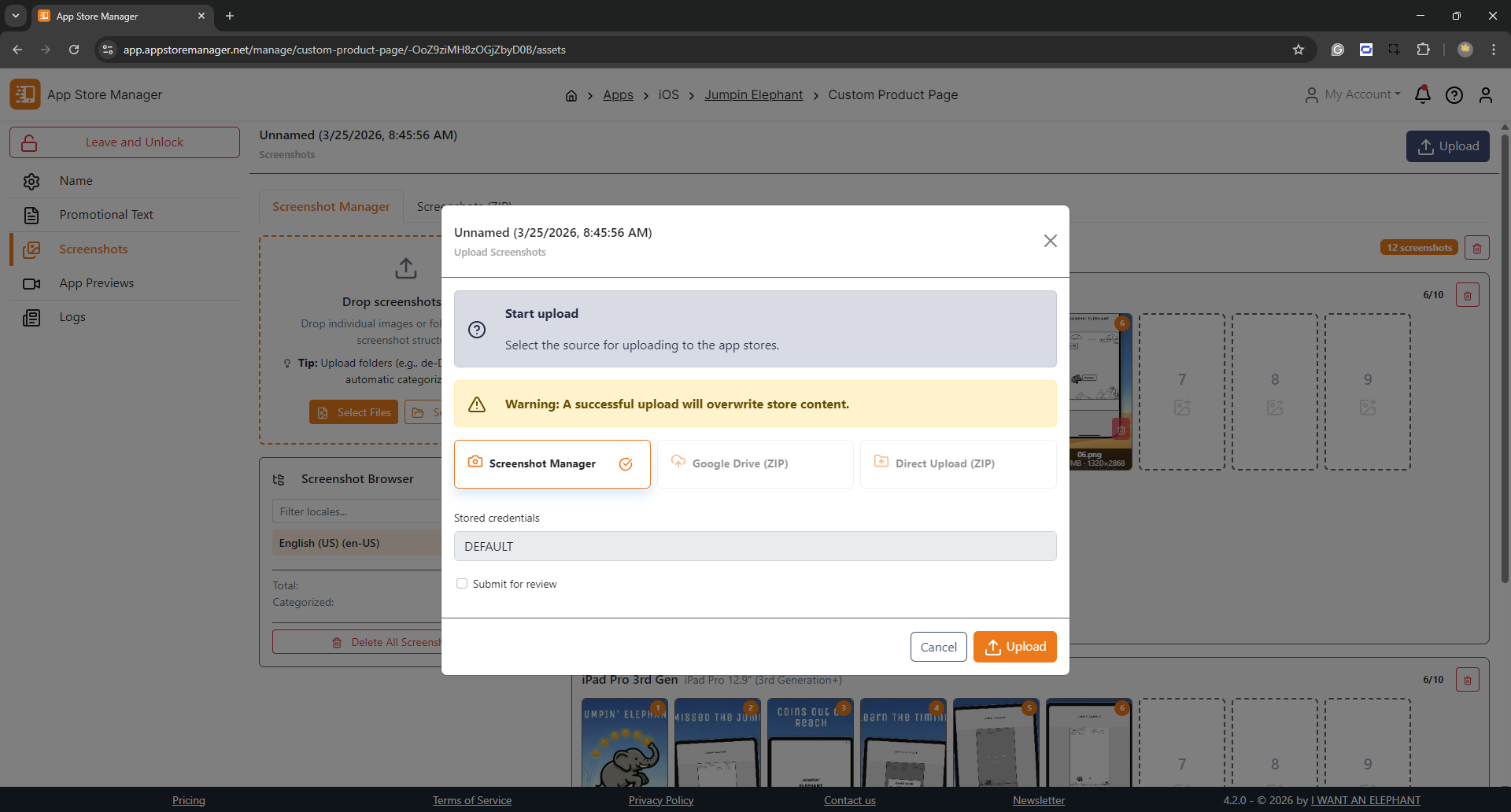Delete iPad Pro 3rd Gen screenshots
1511x812 pixels.
pyautogui.click(x=1467, y=680)
